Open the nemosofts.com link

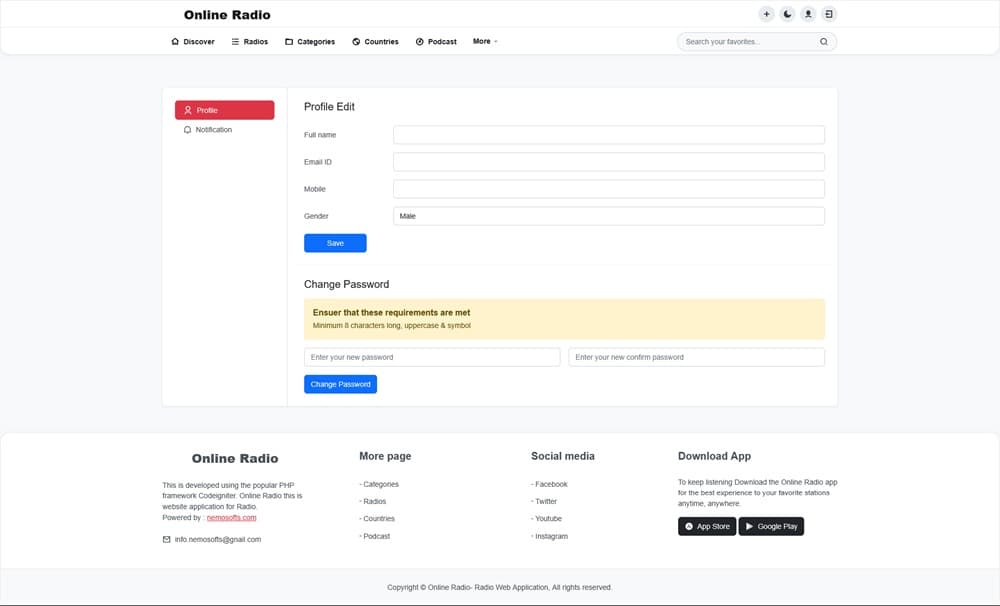pyautogui.click(x=231, y=518)
